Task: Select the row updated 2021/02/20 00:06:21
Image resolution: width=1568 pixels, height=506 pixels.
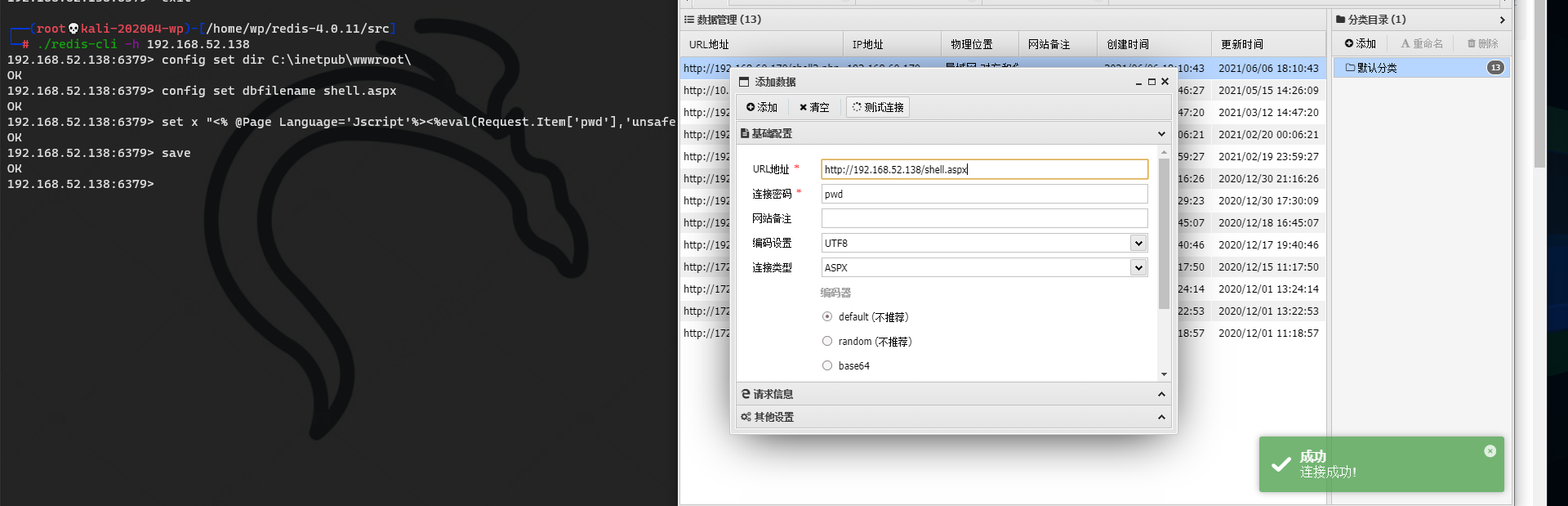Action: click(x=1268, y=135)
